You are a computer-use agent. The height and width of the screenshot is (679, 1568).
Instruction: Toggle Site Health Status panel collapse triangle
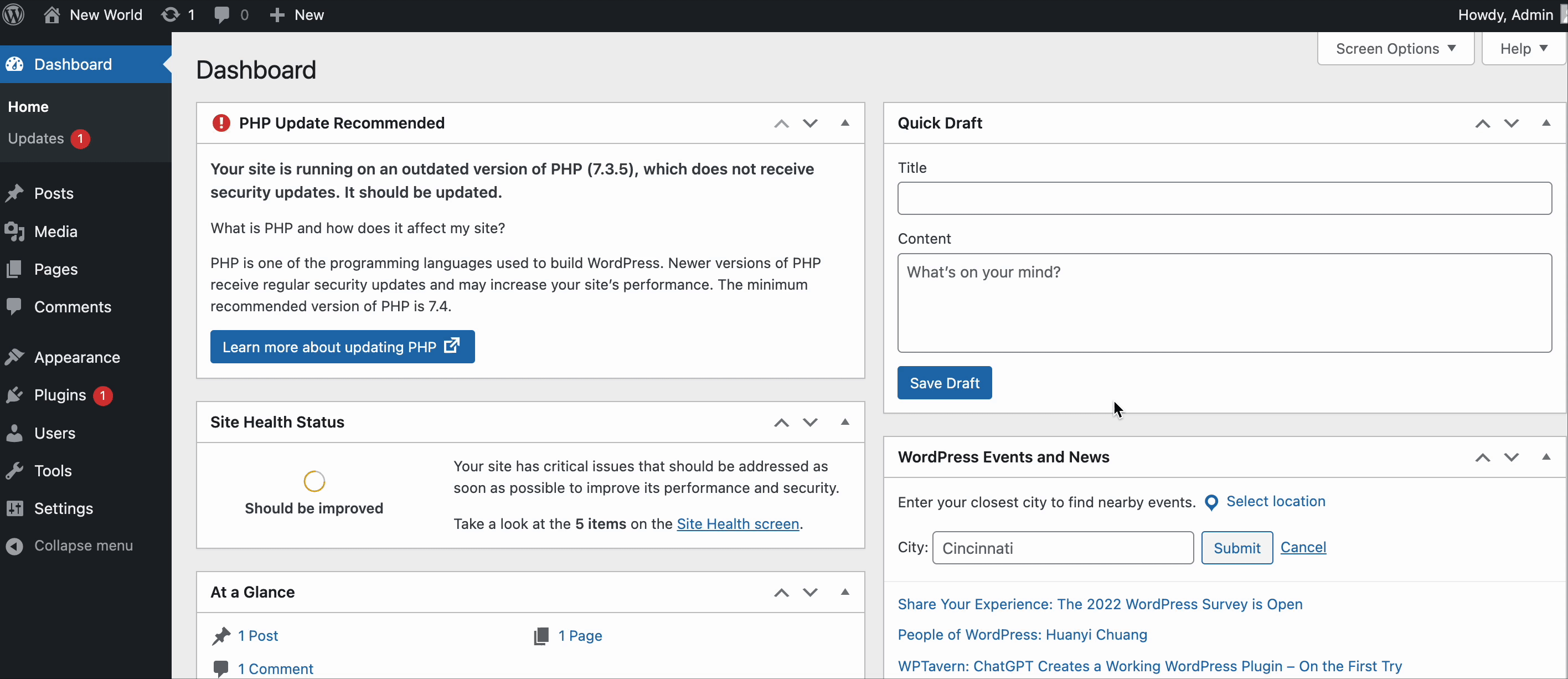845,422
